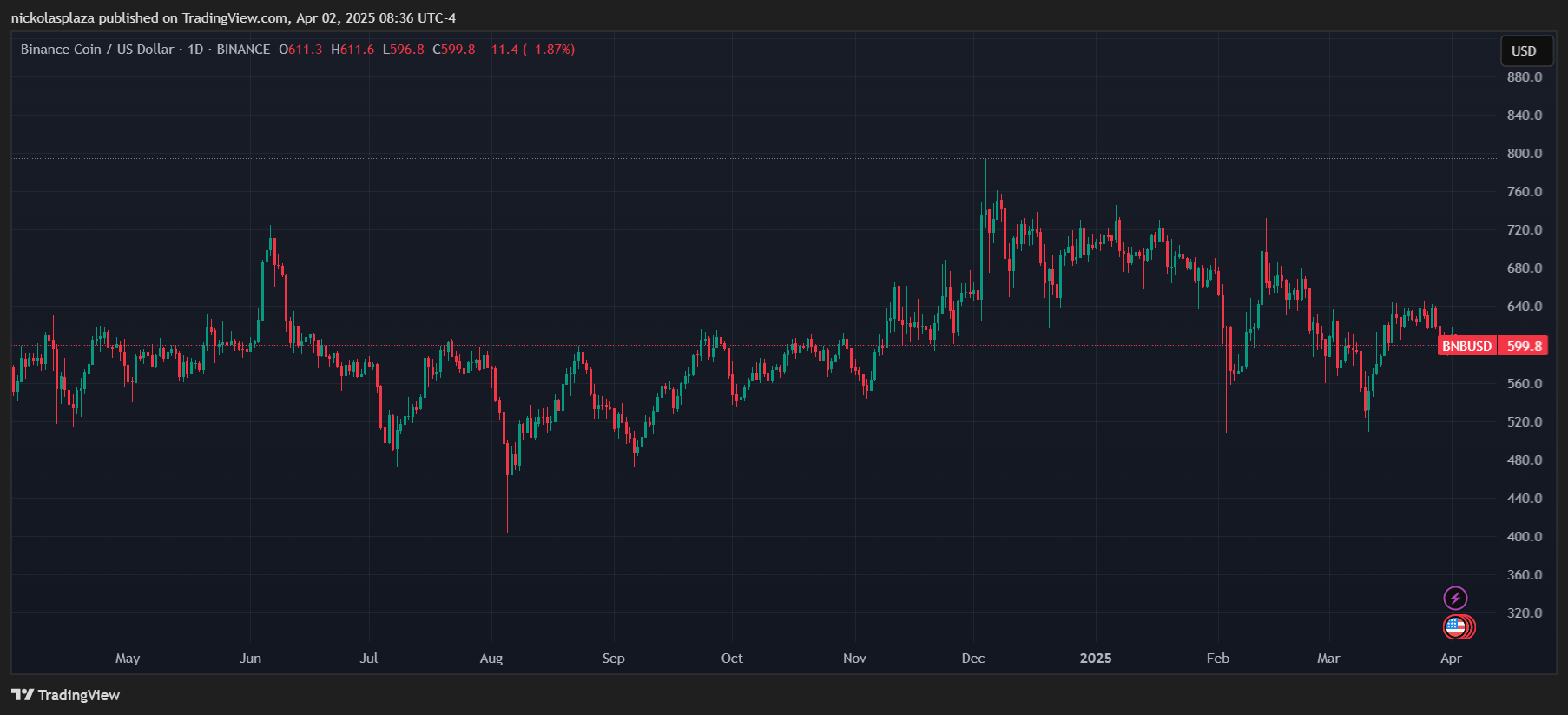Click the purple lightning bolt icon
The height and width of the screenshot is (715, 1568).
click(1455, 598)
